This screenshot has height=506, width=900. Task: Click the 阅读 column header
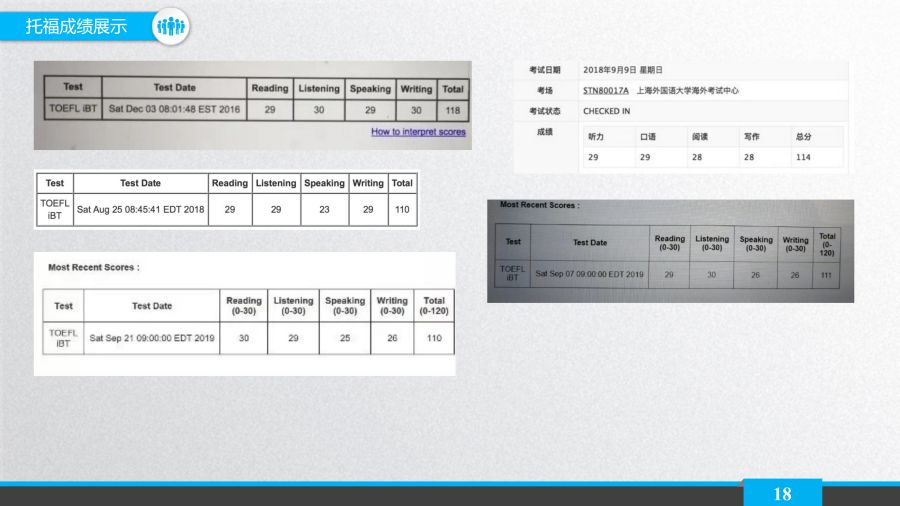coord(700,137)
